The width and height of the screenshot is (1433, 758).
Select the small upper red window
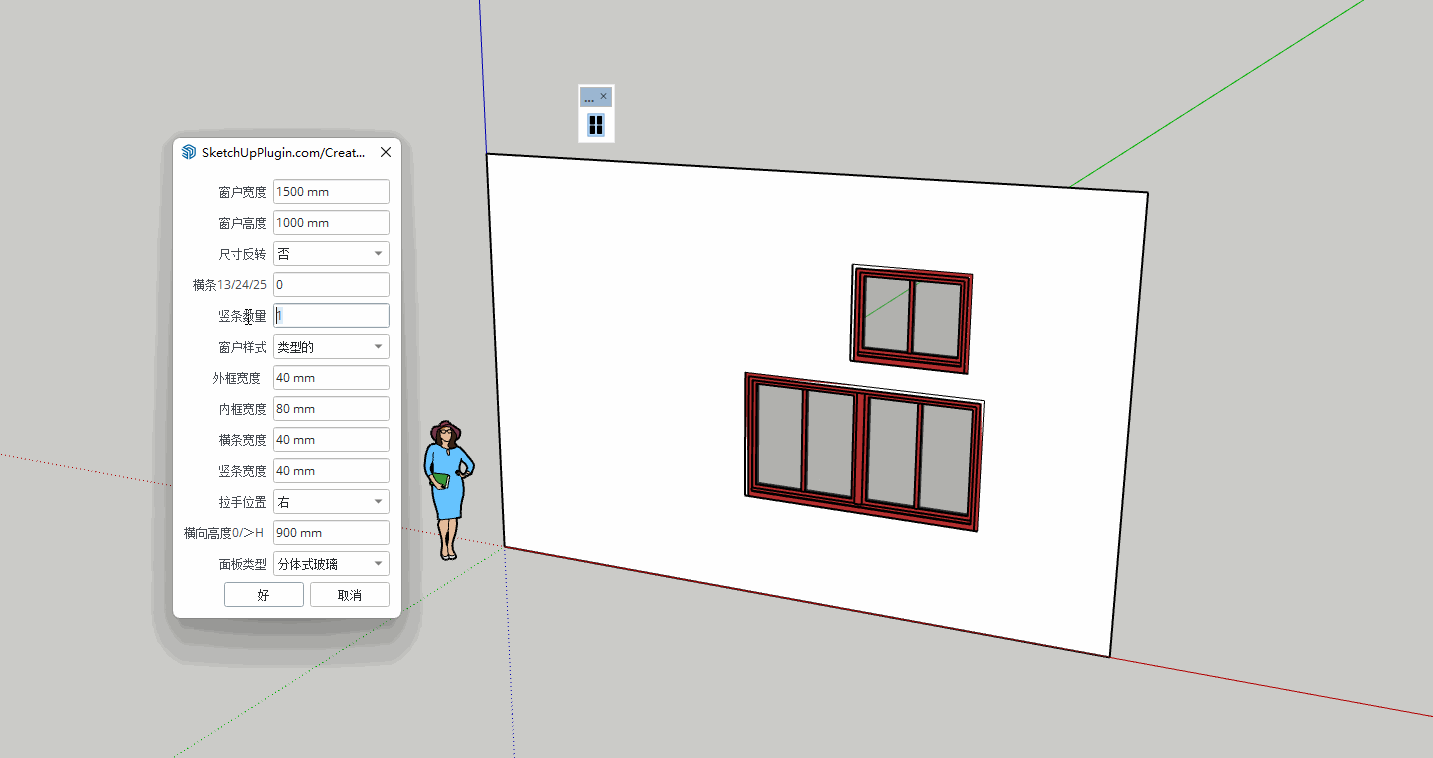pyautogui.click(x=911, y=318)
